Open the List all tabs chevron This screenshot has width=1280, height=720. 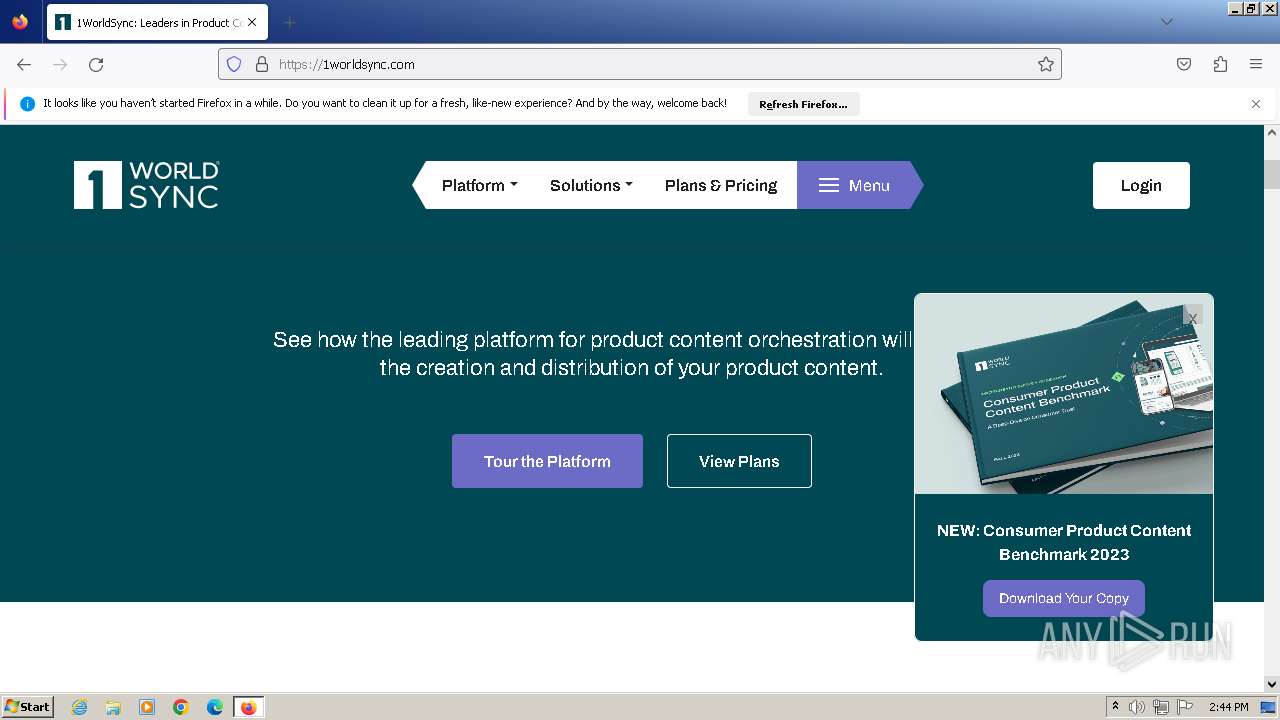1166,22
